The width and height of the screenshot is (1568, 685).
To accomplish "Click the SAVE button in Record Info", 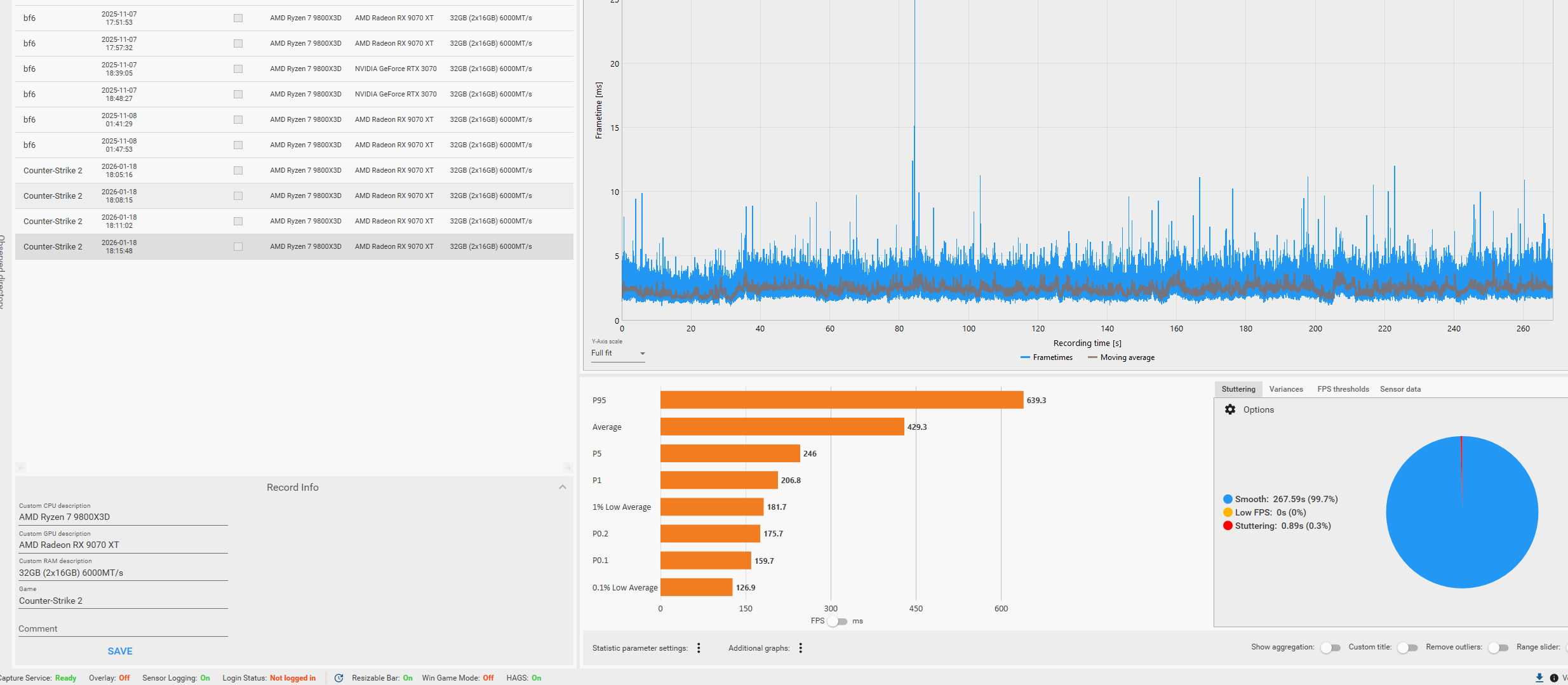I will [120, 651].
